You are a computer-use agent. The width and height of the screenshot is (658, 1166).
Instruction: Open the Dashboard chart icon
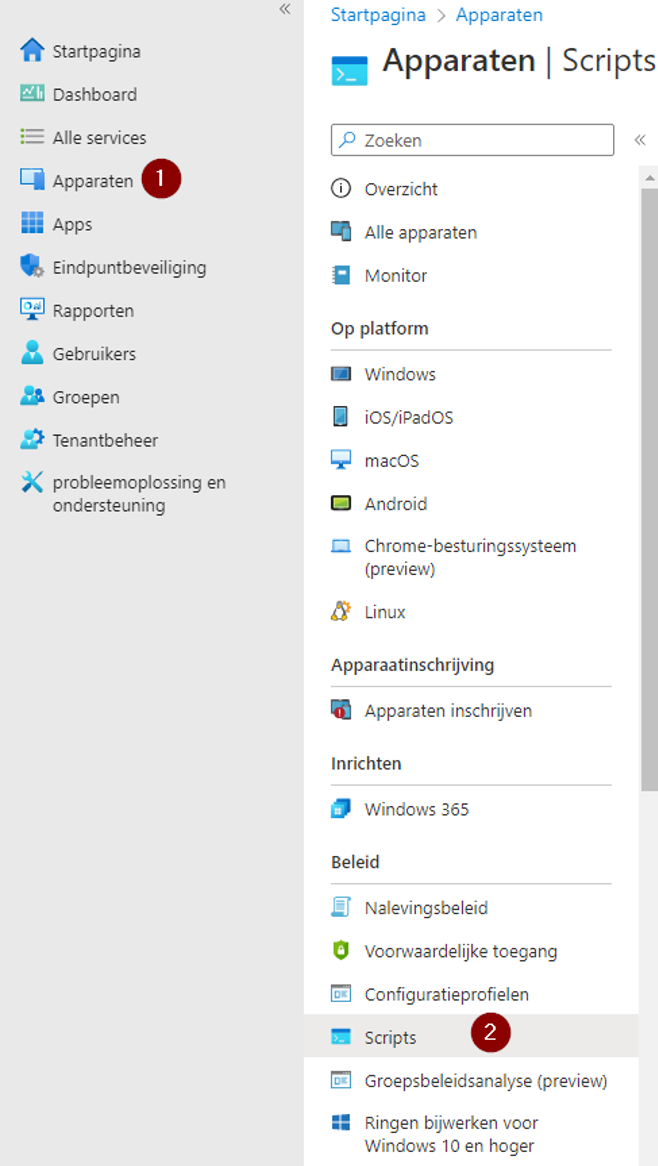click(32, 94)
